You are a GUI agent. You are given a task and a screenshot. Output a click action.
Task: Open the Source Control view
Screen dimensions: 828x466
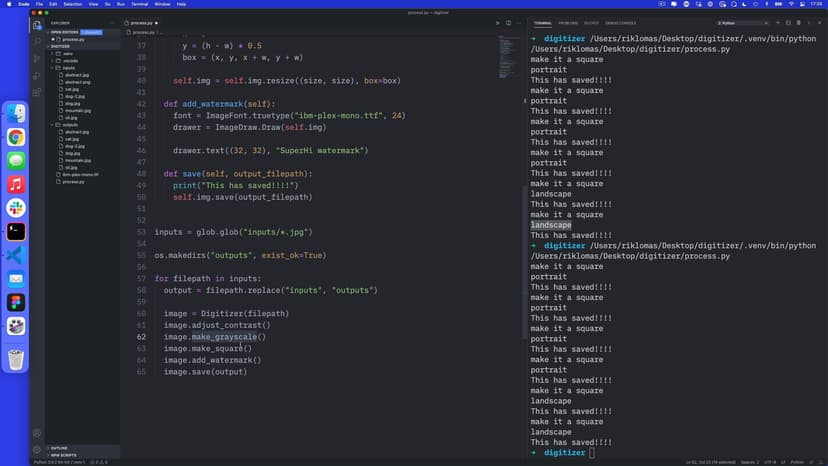coord(37,59)
